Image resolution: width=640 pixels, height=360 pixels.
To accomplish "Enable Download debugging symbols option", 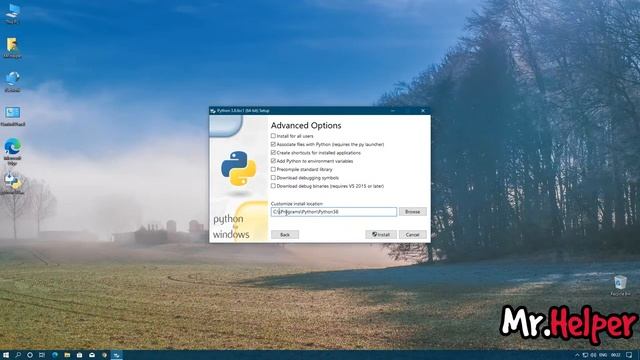I will (x=273, y=178).
